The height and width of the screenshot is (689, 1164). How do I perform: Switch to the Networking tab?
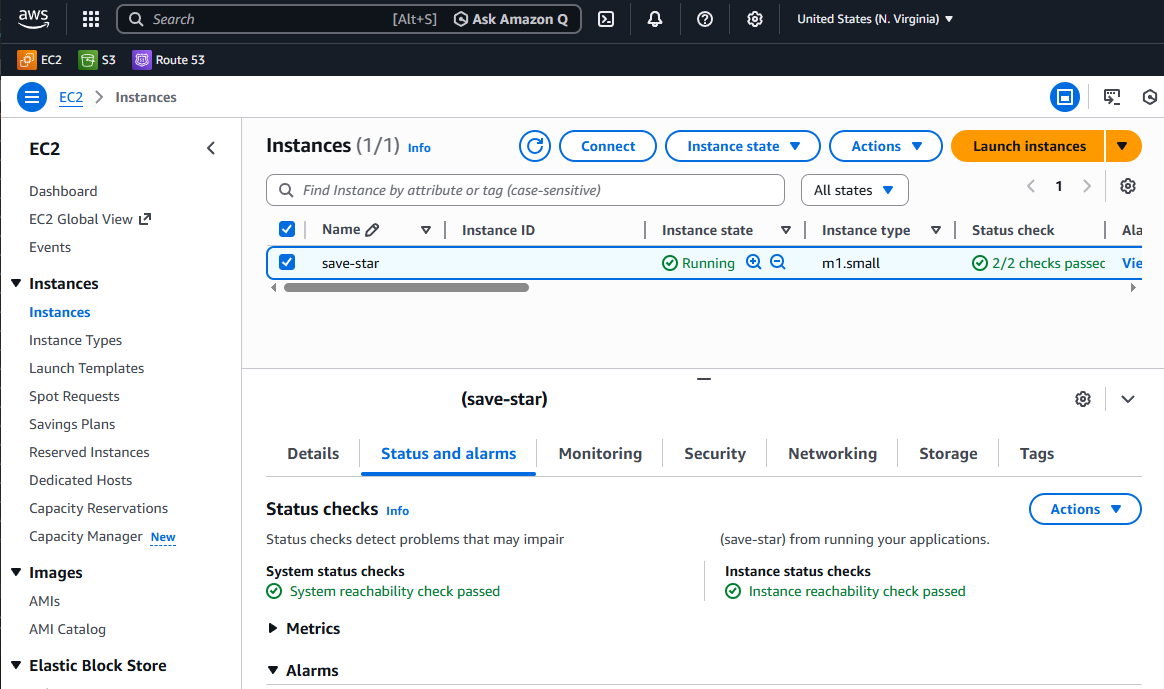(832, 453)
